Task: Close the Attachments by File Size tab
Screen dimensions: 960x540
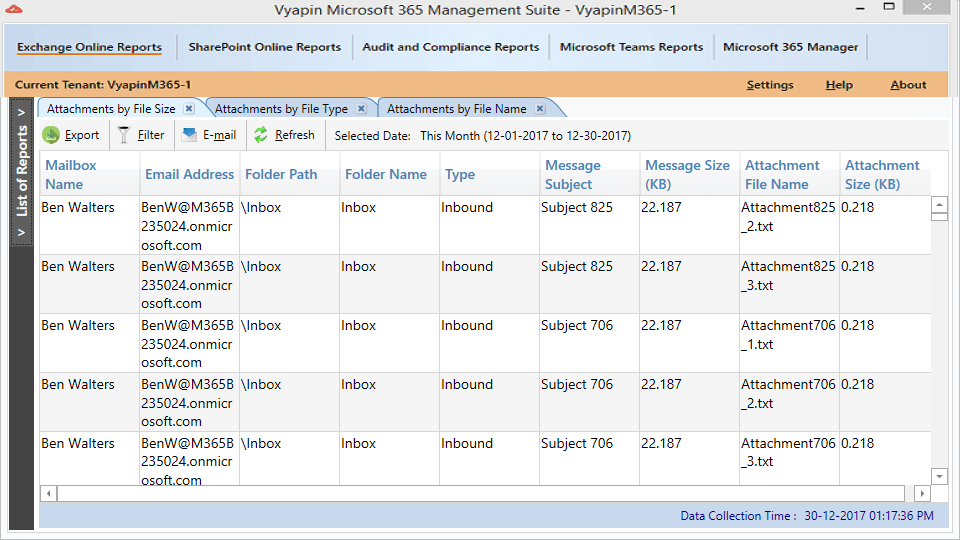Action: pyautogui.click(x=189, y=108)
